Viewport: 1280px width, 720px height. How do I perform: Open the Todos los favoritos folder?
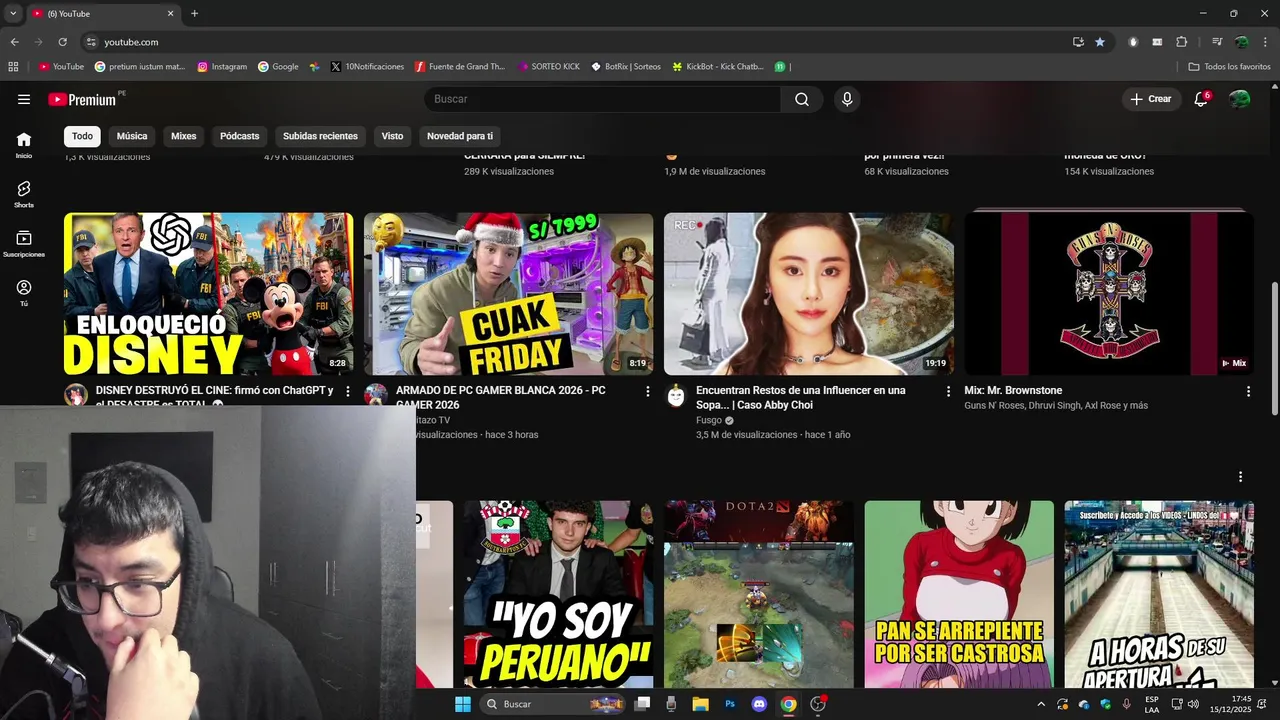[x=1229, y=67]
